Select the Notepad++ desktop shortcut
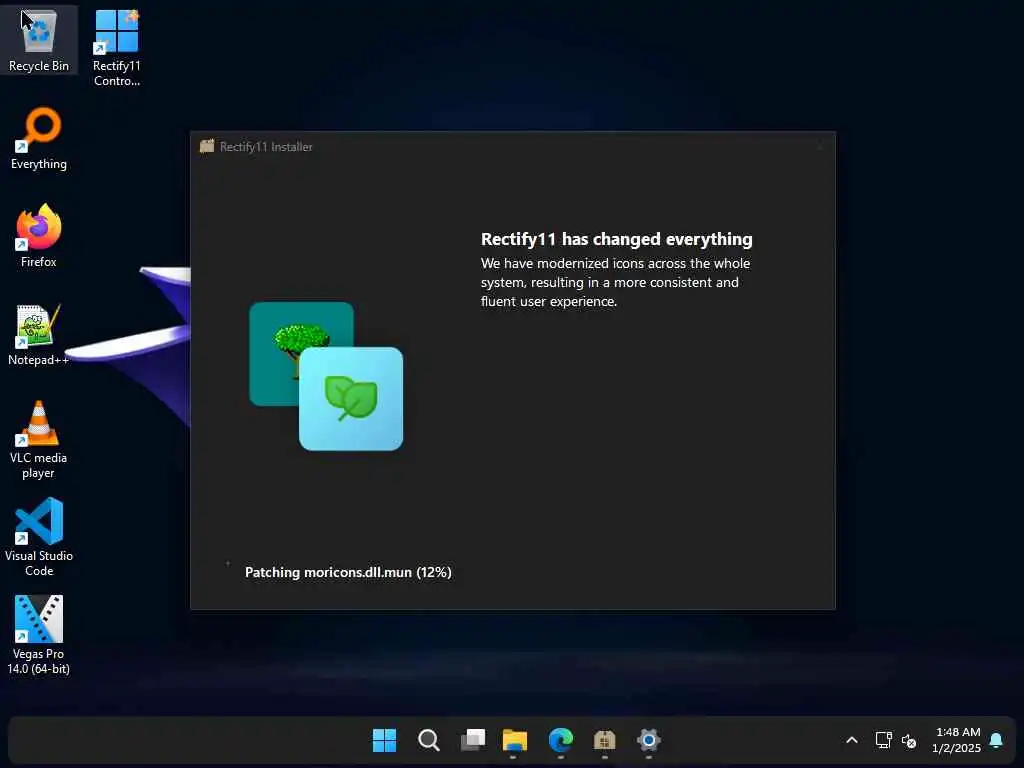The height and width of the screenshot is (768, 1024). 39,334
